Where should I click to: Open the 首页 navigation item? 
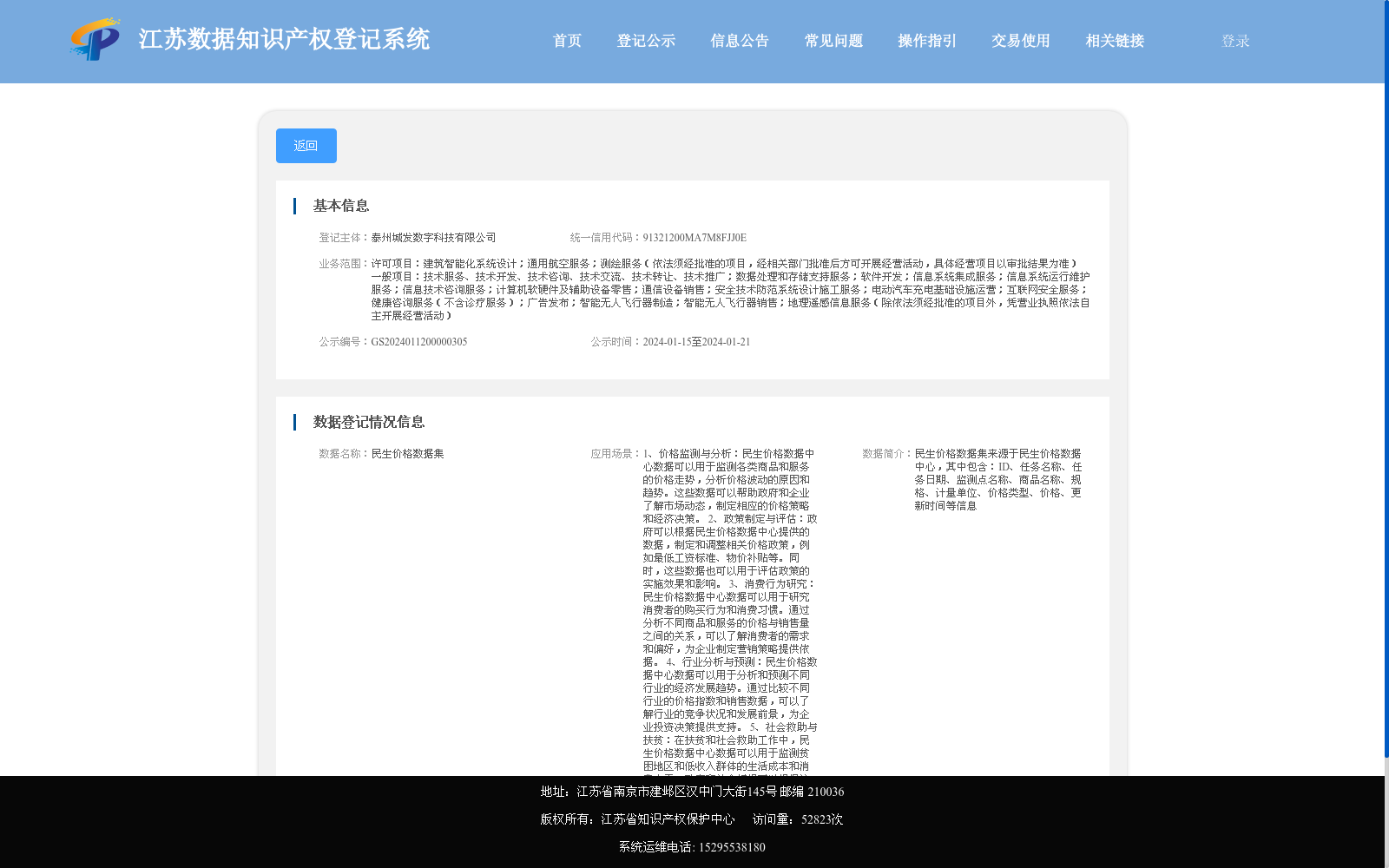(568, 40)
